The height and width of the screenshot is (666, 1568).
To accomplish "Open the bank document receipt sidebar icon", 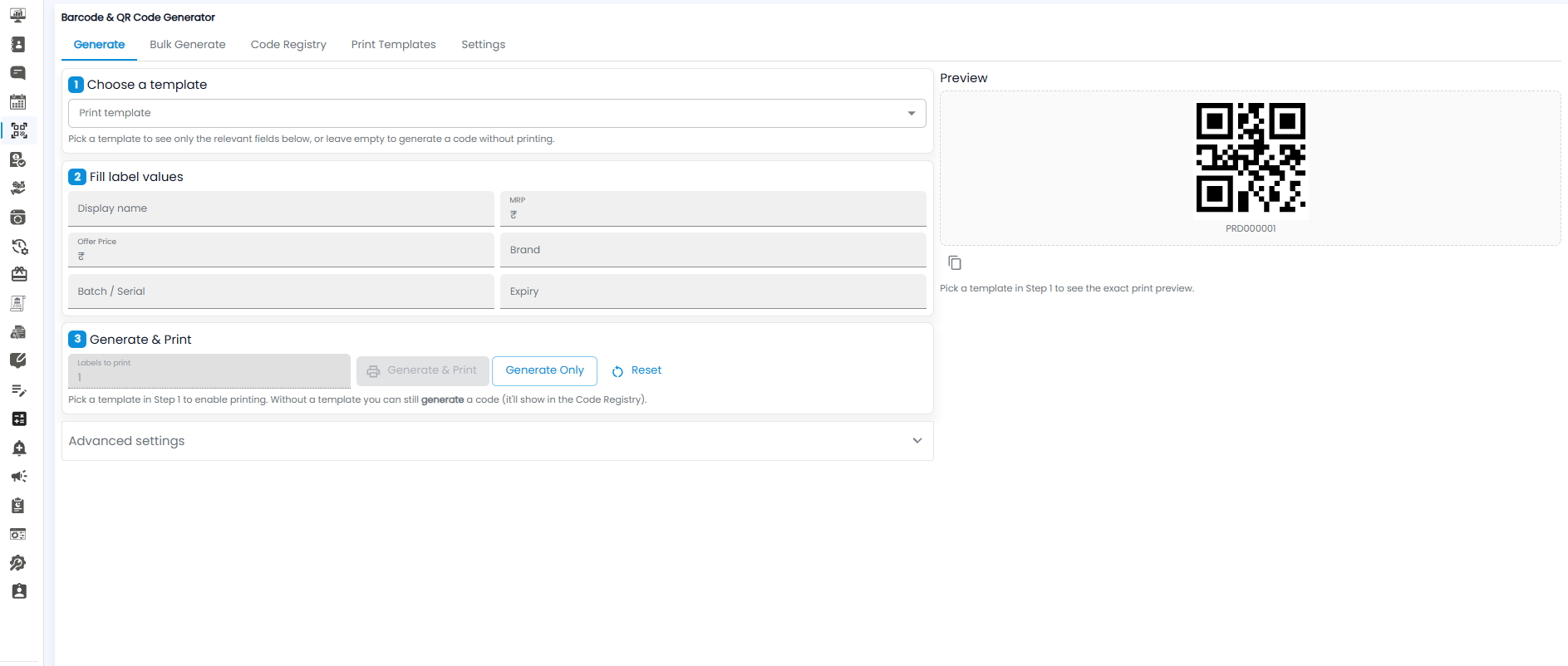I will click(x=18, y=303).
